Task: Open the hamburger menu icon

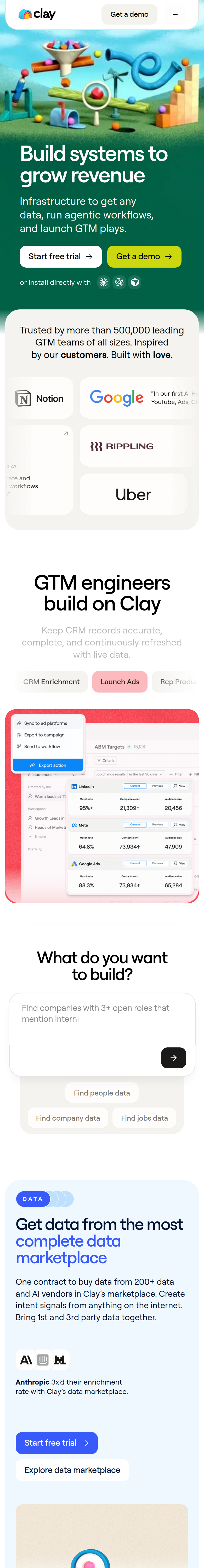Action: (x=175, y=15)
